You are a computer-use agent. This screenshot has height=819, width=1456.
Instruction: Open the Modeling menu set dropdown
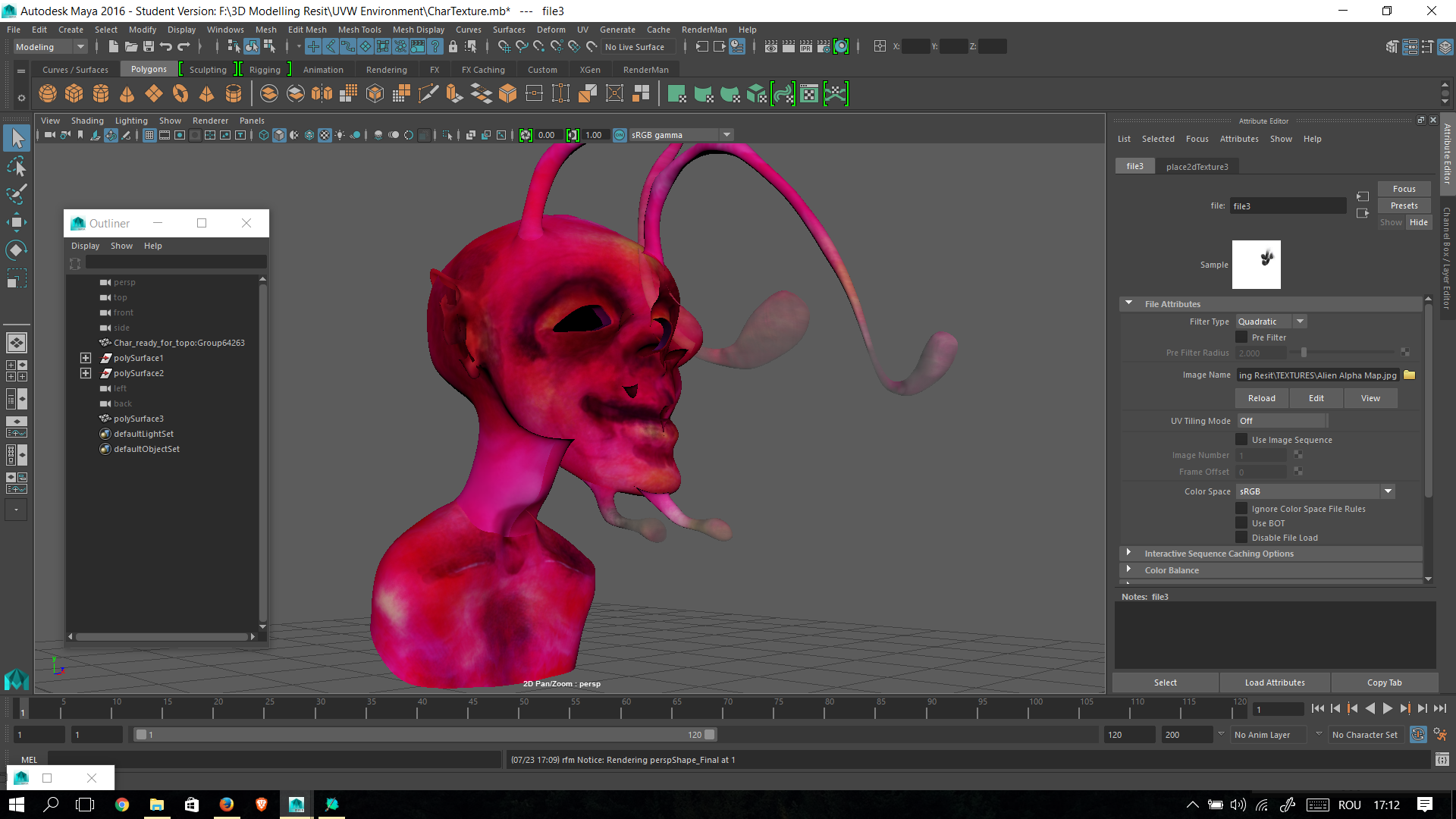50,46
